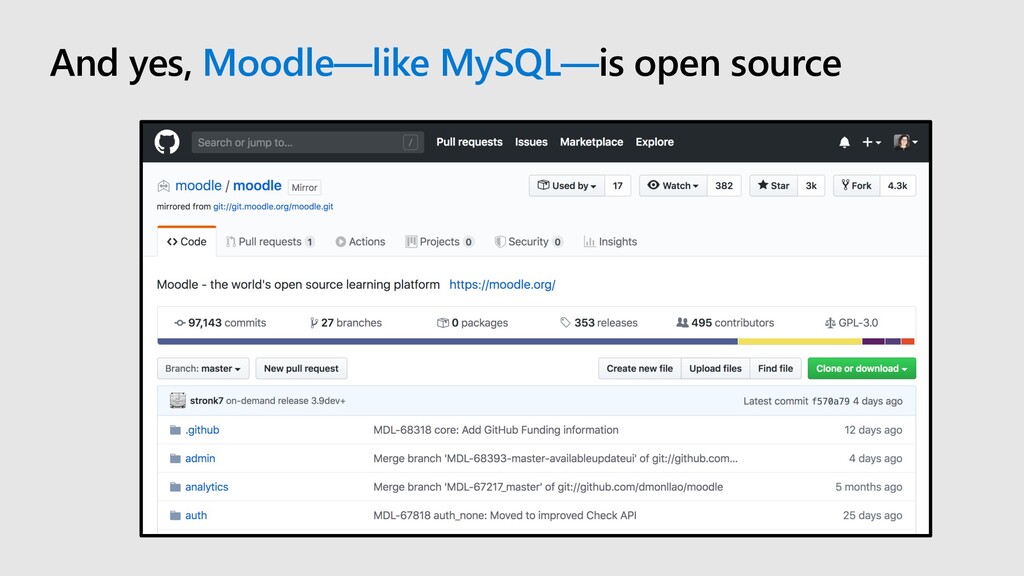This screenshot has height=576, width=1024.
Task: Open the Clone or download dropdown
Action: pyautogui.click(x=861, y=368)
